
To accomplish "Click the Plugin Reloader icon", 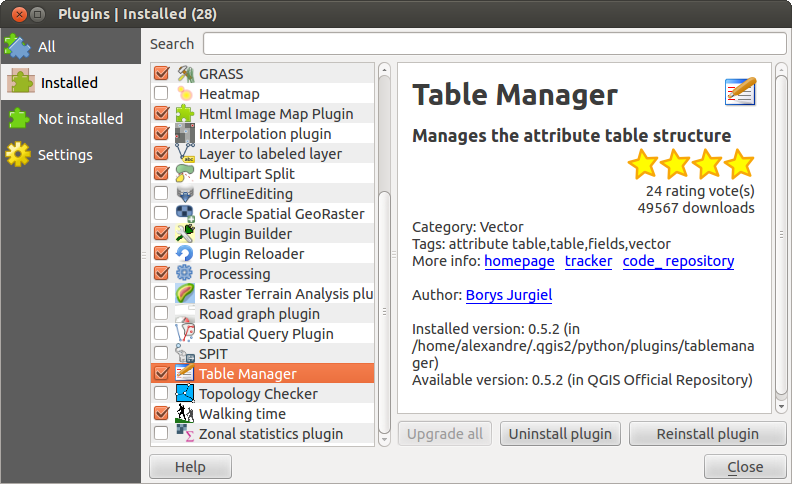I will coord(185,254).
